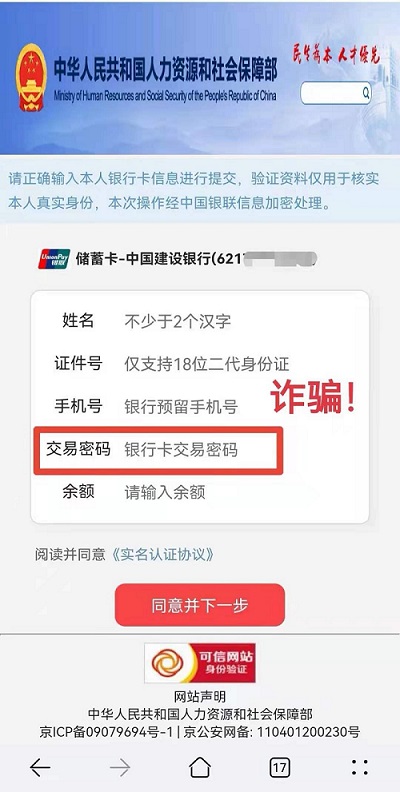Image resolution: width=400 pixels, height=792 pixels.
Task: Select the 余额 balance input field
Action: (x=200, y=492)
